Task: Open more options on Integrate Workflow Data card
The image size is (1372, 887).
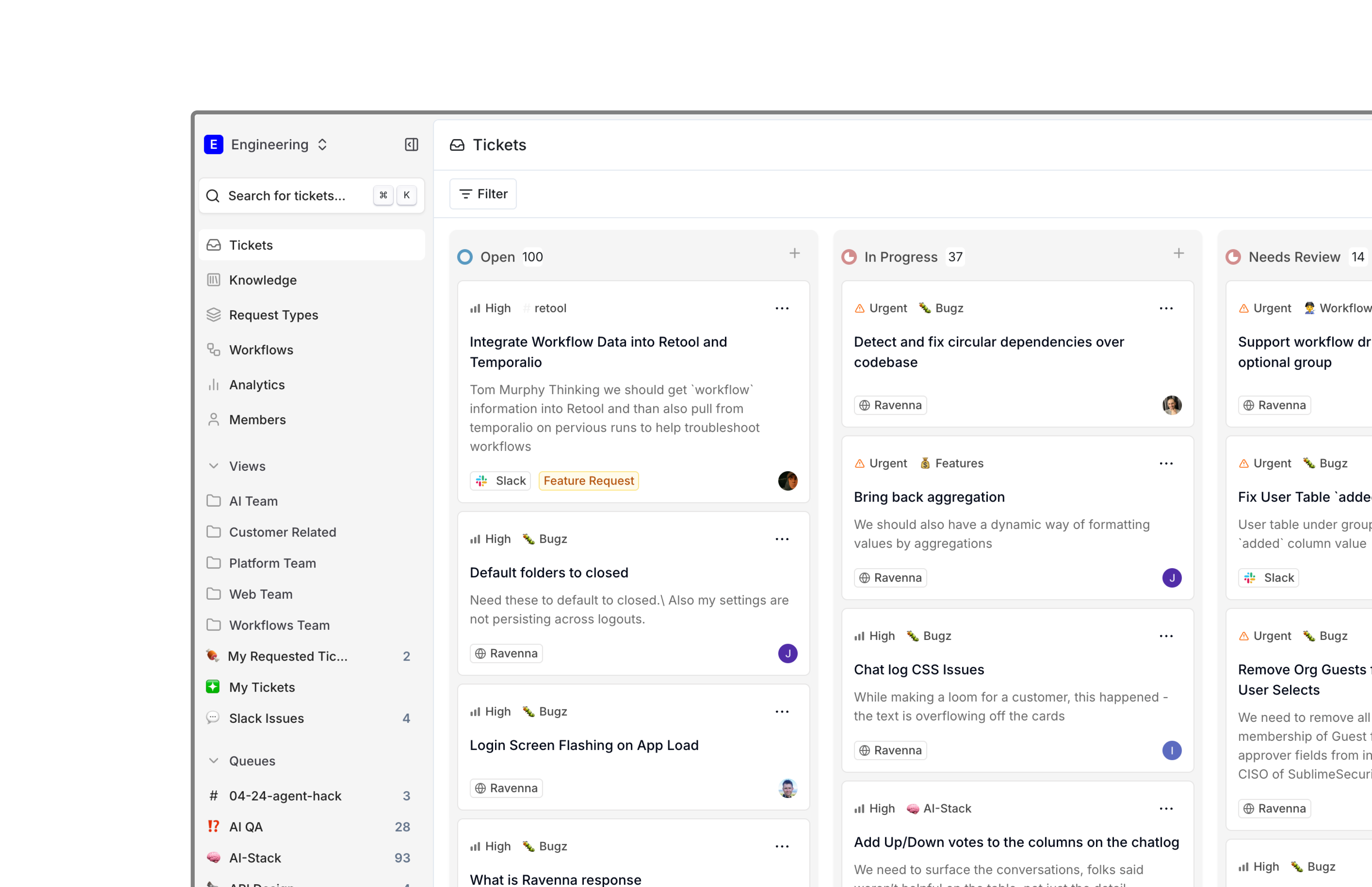Action: (x=782, y=309)
